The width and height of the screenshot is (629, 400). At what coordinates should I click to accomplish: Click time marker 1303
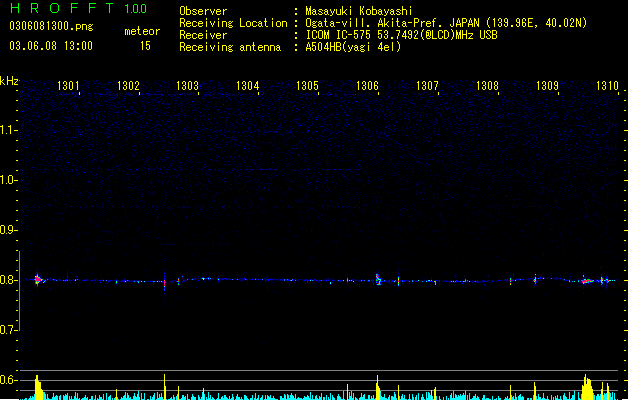(187, 85)
